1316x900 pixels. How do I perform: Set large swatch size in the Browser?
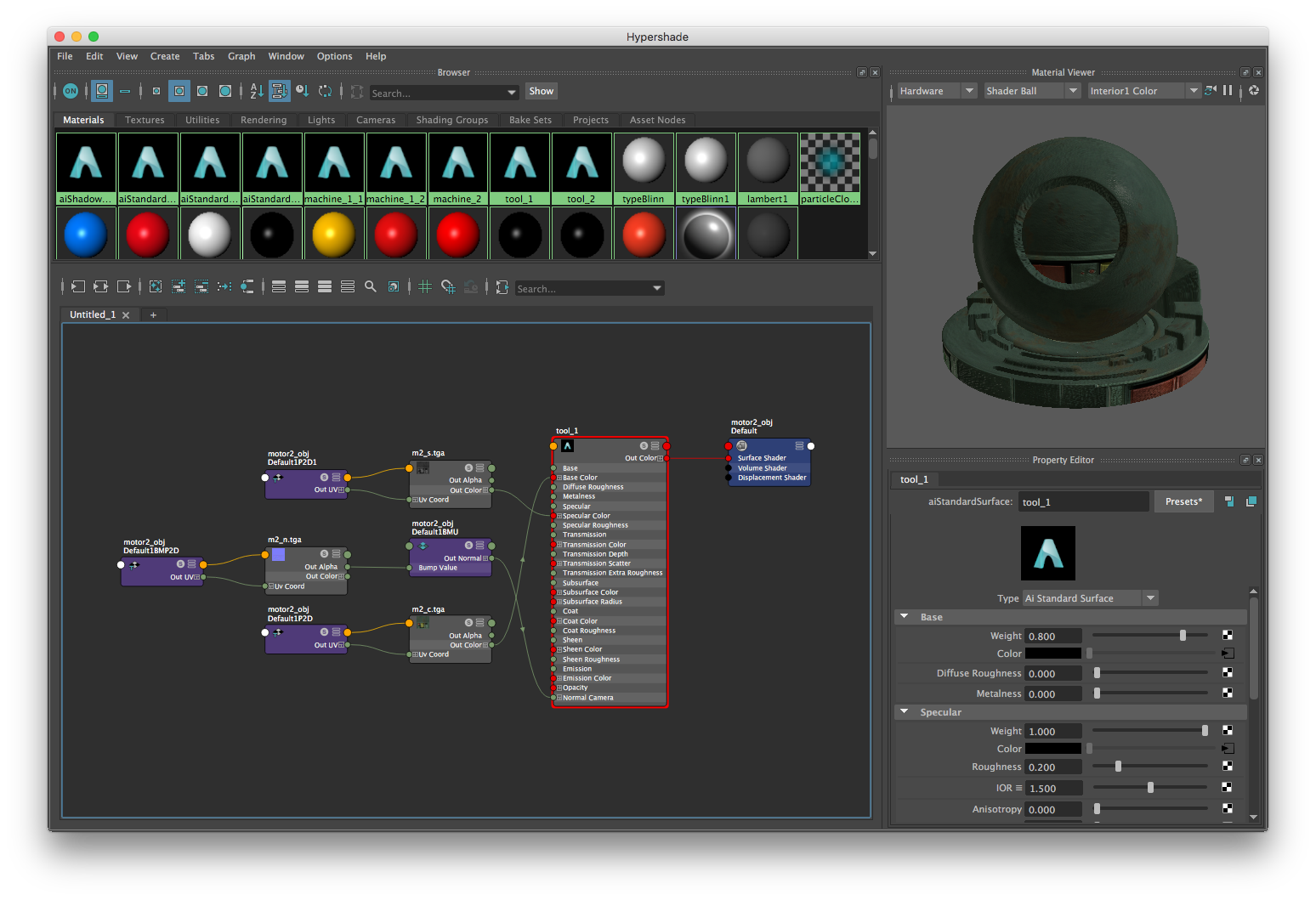coord(202,91)
